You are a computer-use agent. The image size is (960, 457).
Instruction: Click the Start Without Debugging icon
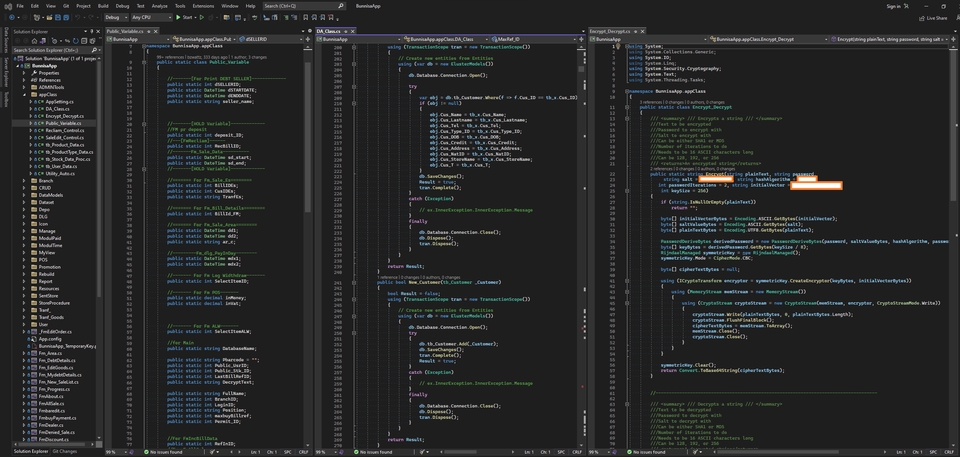click(203, 17)
